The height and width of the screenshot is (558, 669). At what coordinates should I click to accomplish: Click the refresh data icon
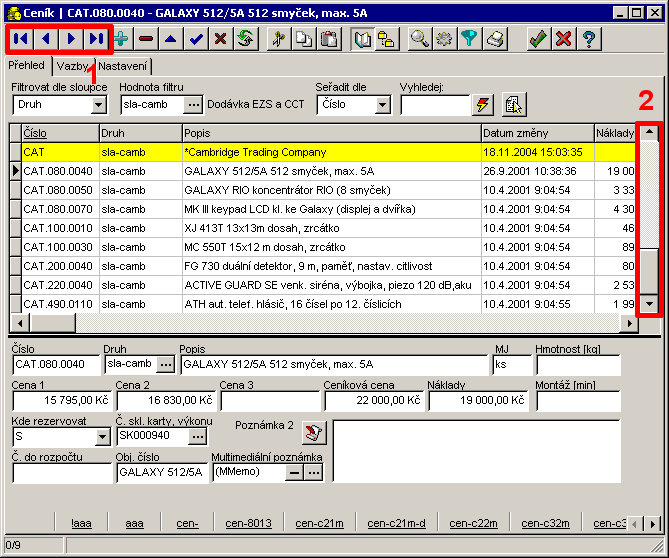(x=245, y=39)
